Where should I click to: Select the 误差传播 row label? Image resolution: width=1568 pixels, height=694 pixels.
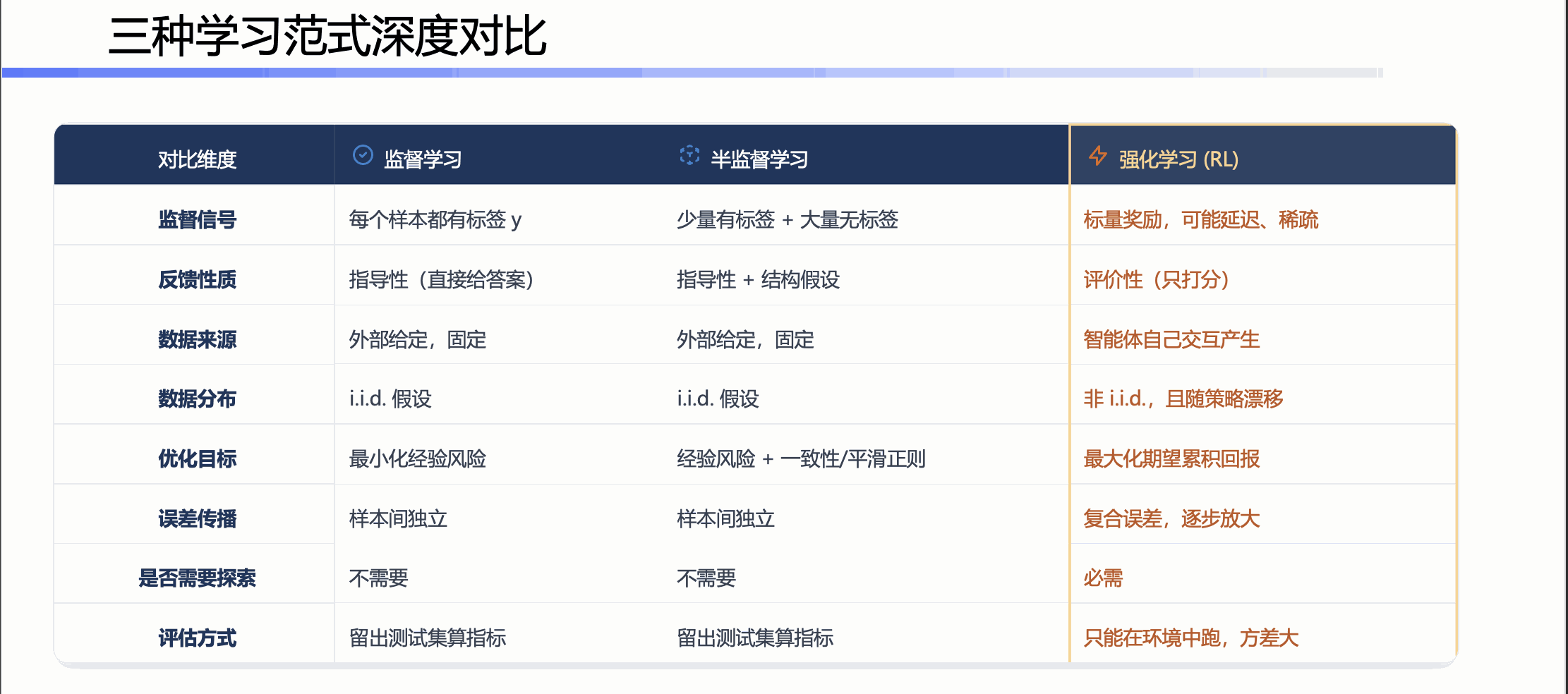197,519
